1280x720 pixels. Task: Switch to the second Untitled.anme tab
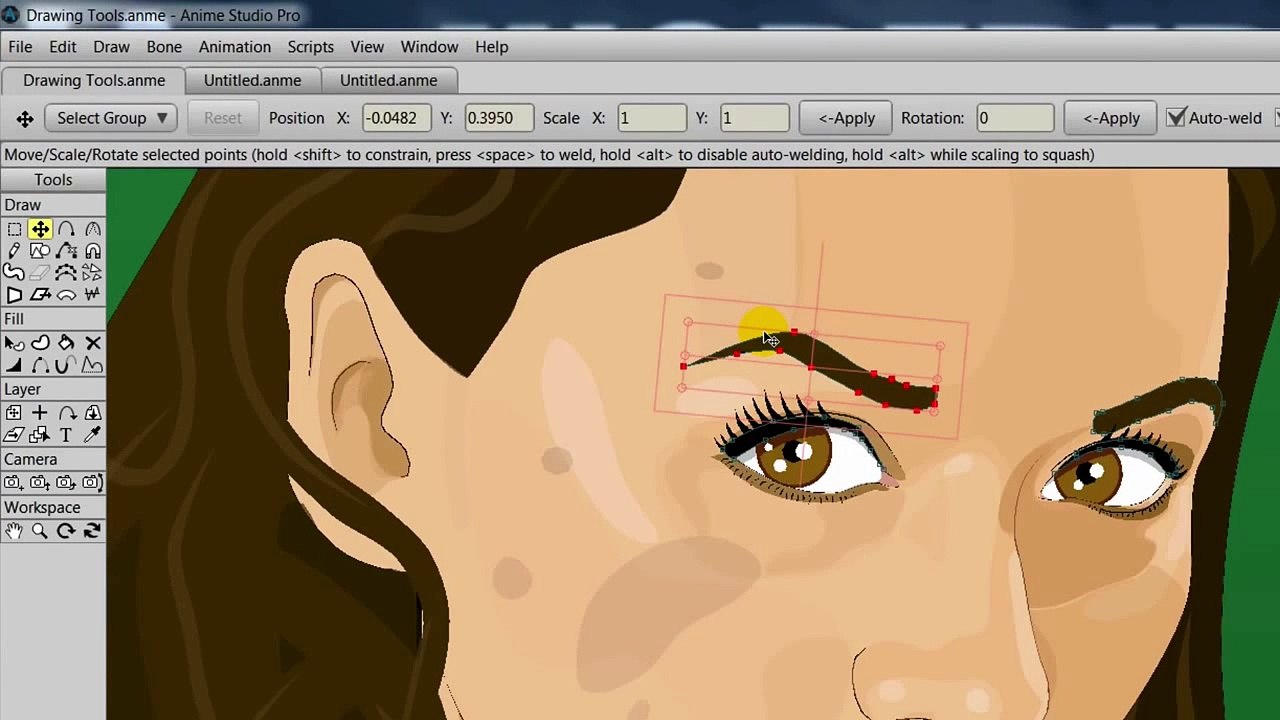pos(388,80)
